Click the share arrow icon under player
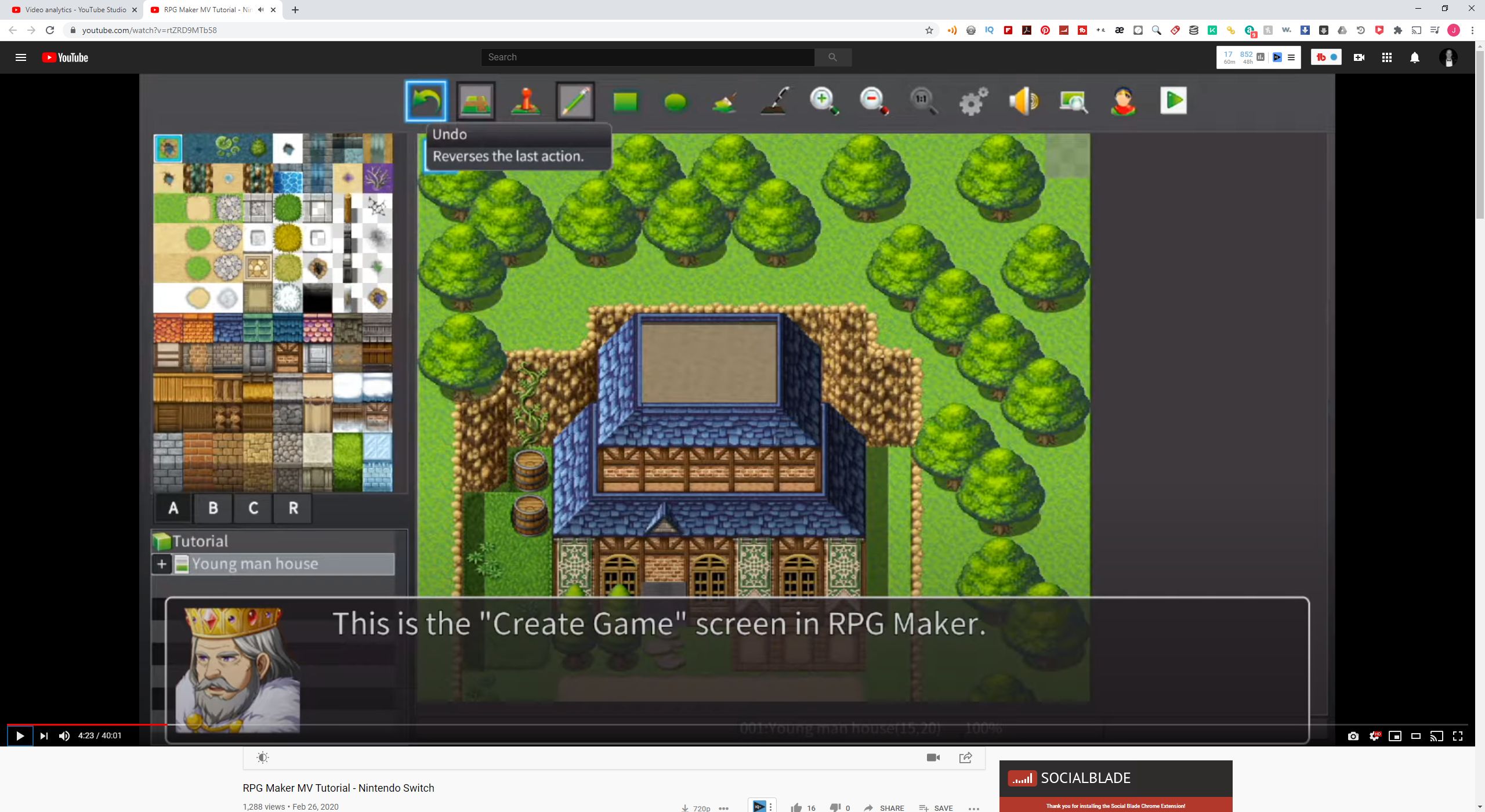 click(966, 757)
